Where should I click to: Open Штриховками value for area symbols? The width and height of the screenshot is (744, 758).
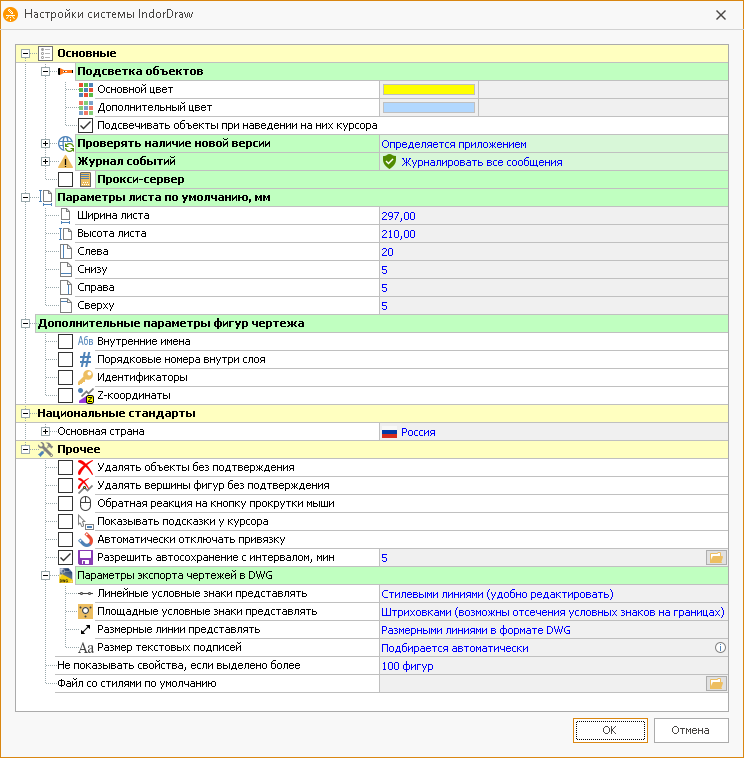click(554, 612)
